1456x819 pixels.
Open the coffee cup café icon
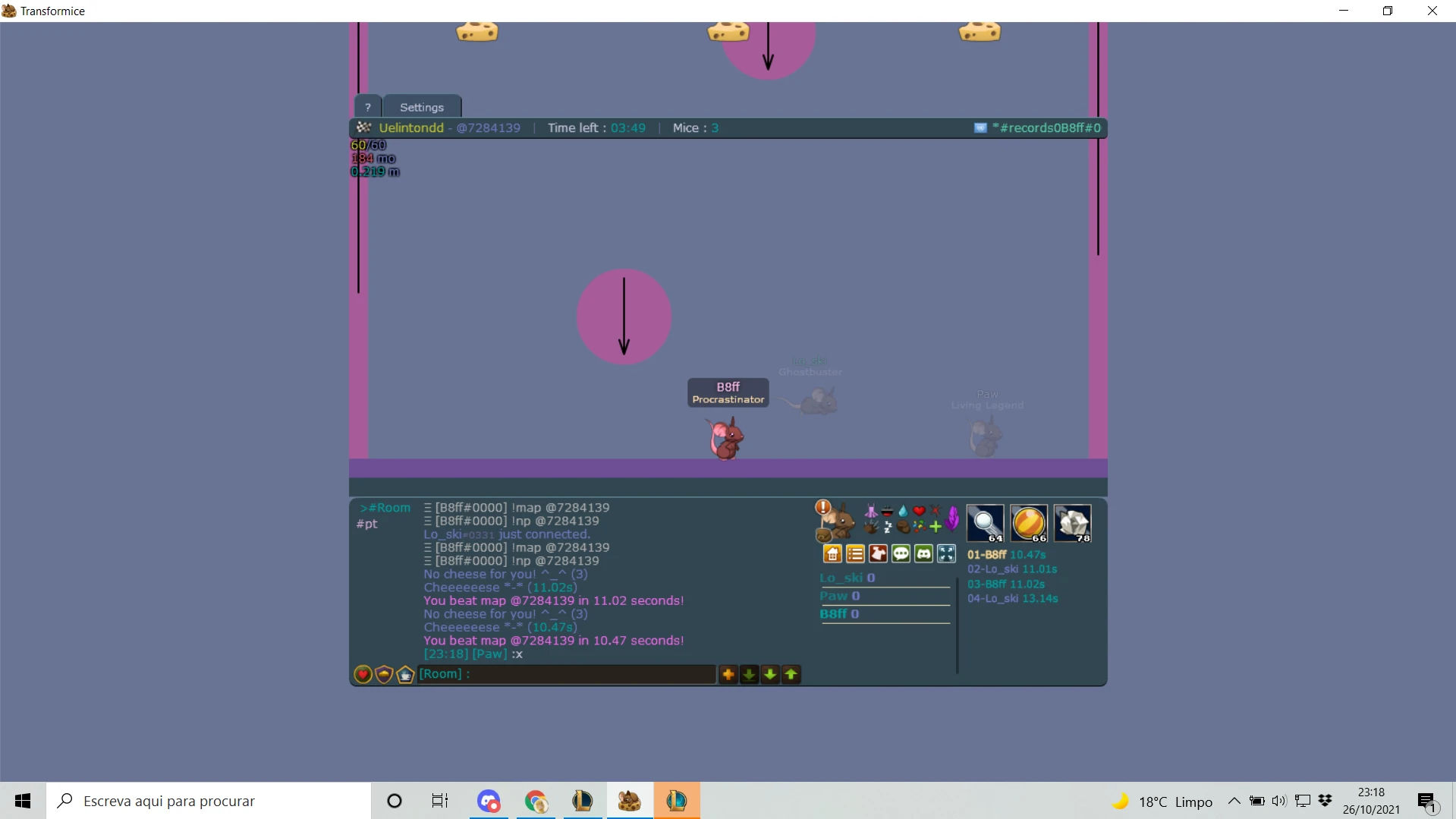(x=405, y=674)
